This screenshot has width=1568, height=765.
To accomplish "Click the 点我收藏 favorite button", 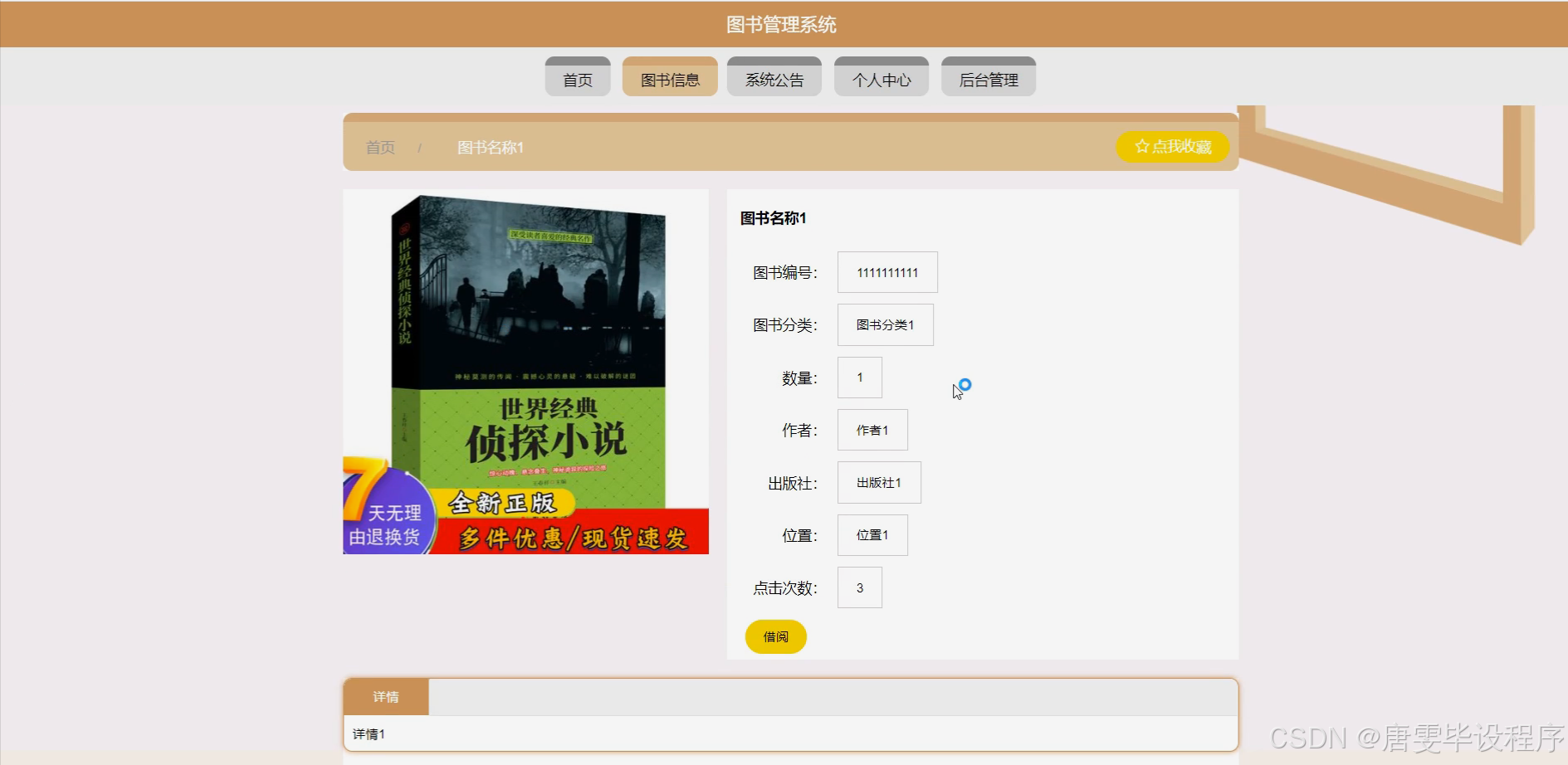I will [x=1172, y=147].
